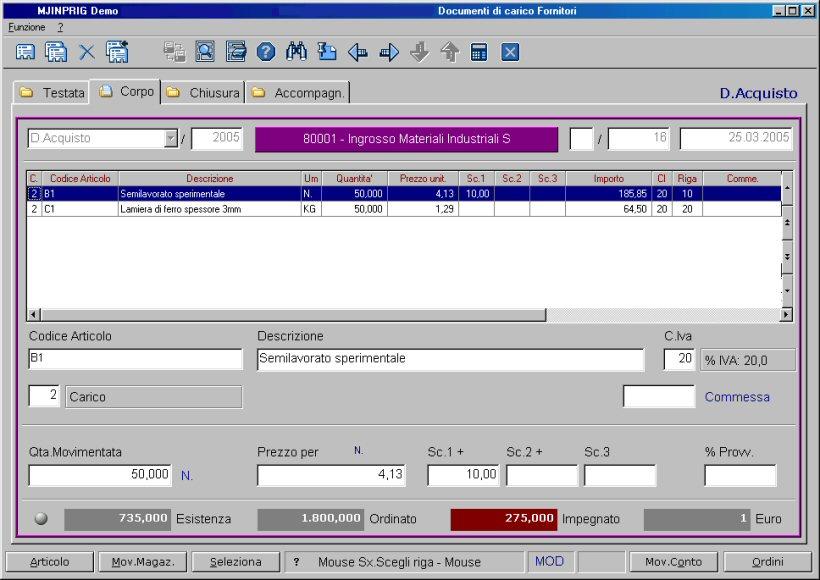Click the question mark in the status bar
Screen dimensions: 820x580
(297, 562)
